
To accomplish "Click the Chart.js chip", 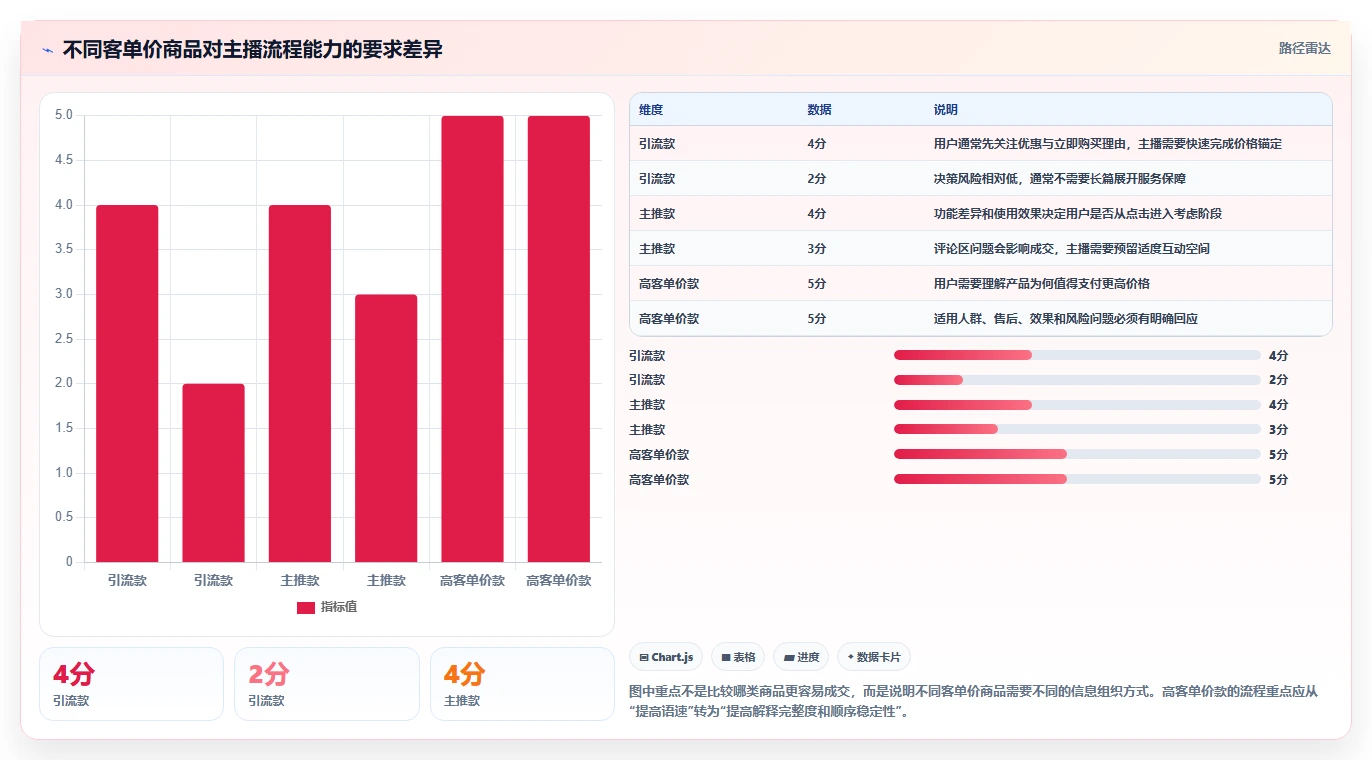I will [666, 657].
